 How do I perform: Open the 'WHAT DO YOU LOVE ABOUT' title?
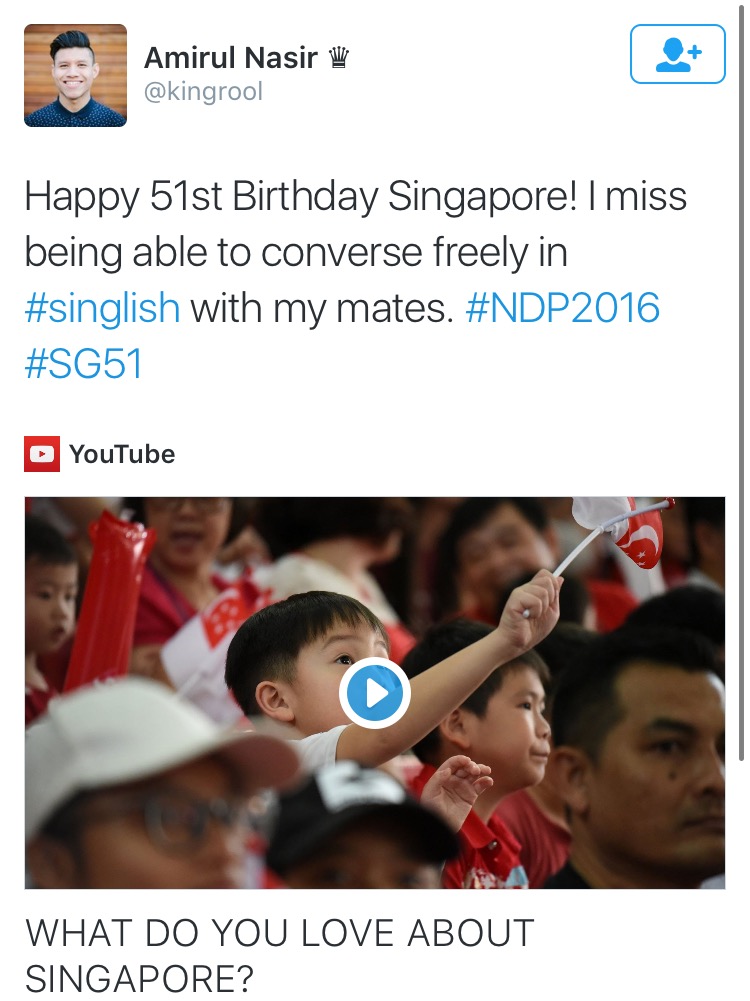(280, 933)
